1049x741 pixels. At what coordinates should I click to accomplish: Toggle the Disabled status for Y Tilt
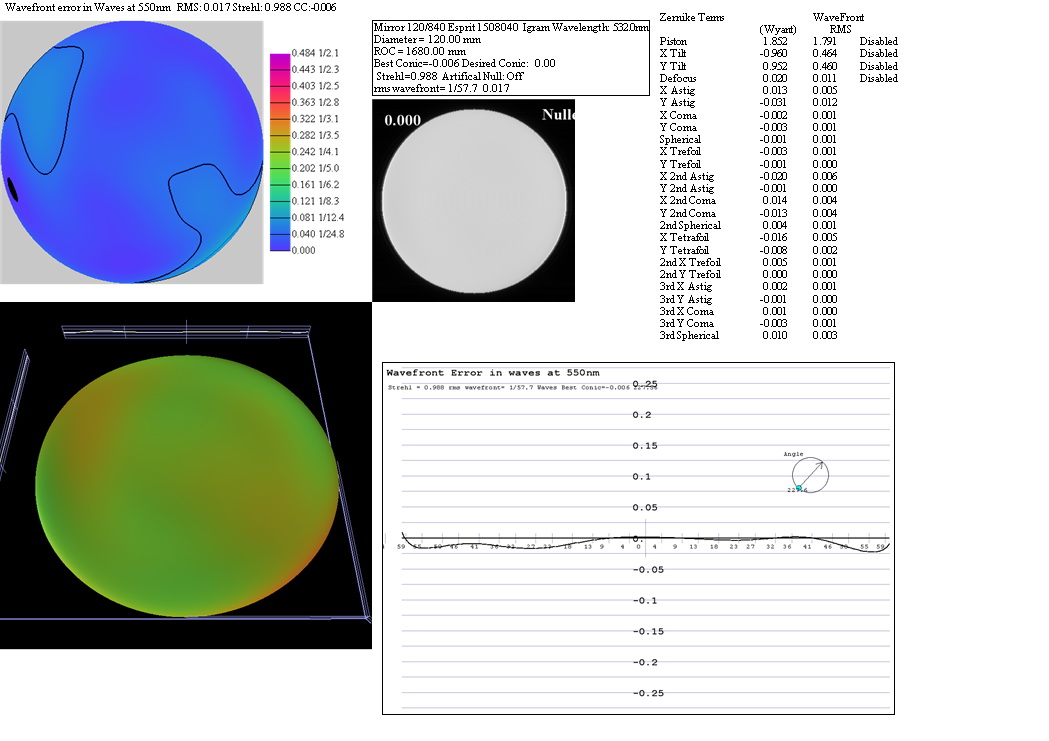878,66
